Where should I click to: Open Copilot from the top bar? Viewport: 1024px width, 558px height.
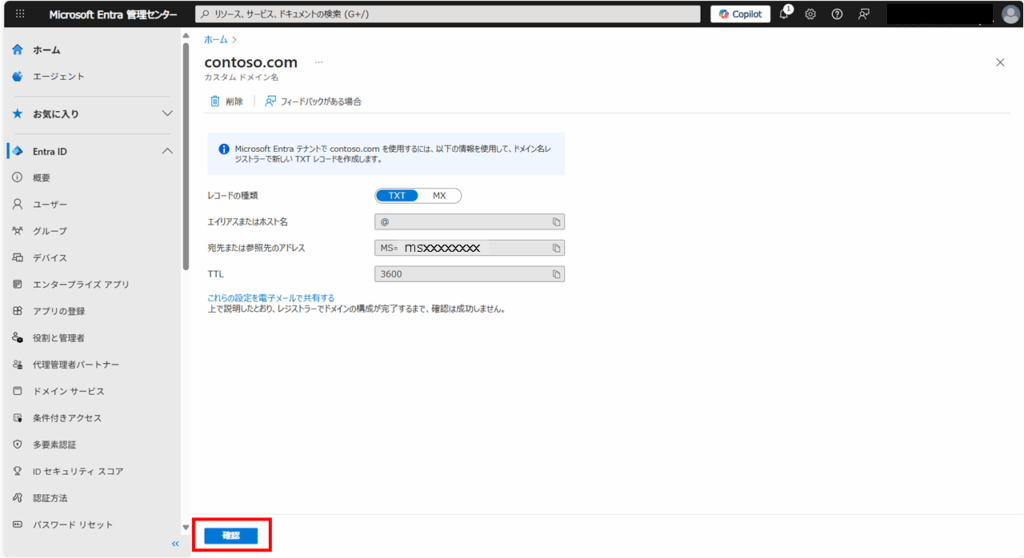tap(740, 14)
